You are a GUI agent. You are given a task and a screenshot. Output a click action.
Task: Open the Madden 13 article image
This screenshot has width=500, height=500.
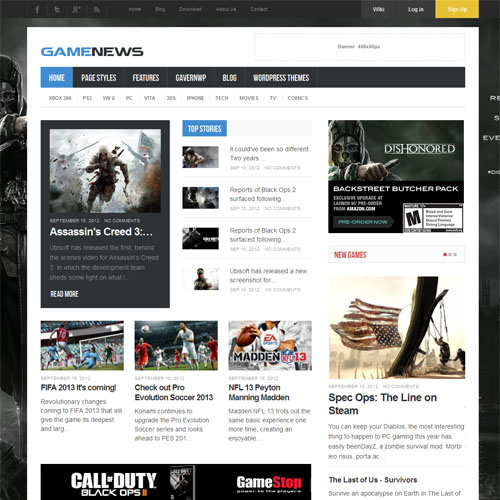[270, 345]
